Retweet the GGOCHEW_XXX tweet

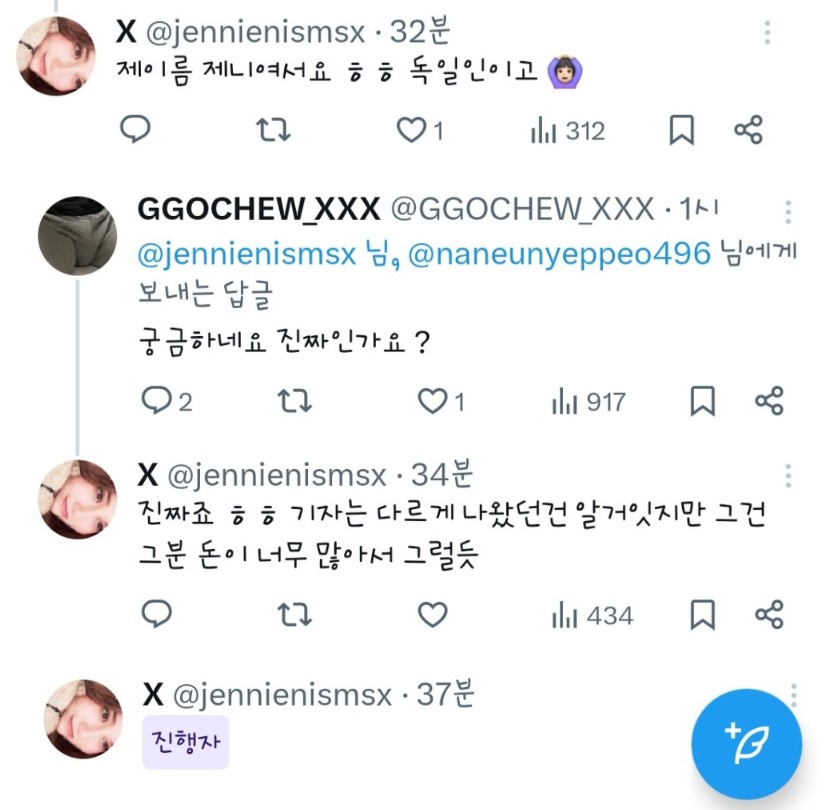click(x=295, y=401)
